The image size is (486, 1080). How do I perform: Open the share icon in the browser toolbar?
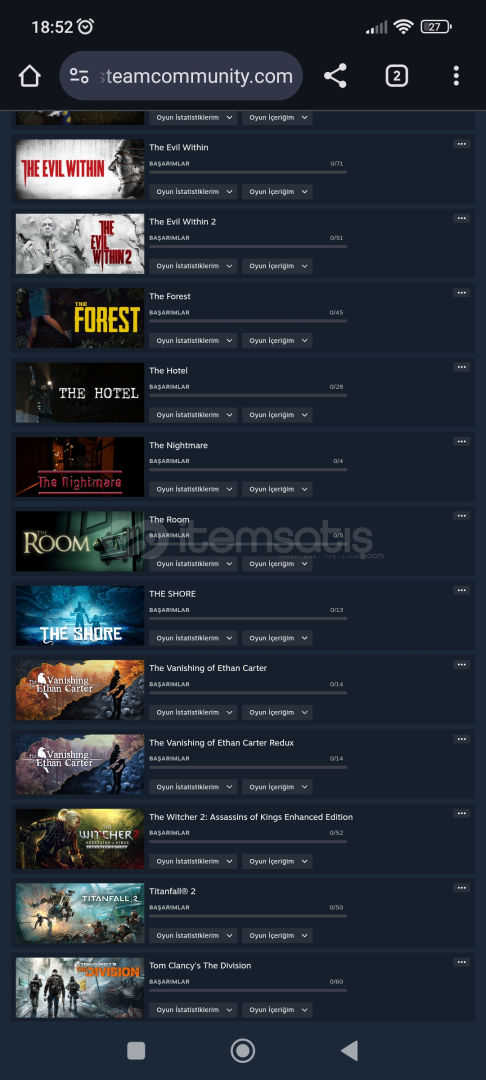pos(335,76)
